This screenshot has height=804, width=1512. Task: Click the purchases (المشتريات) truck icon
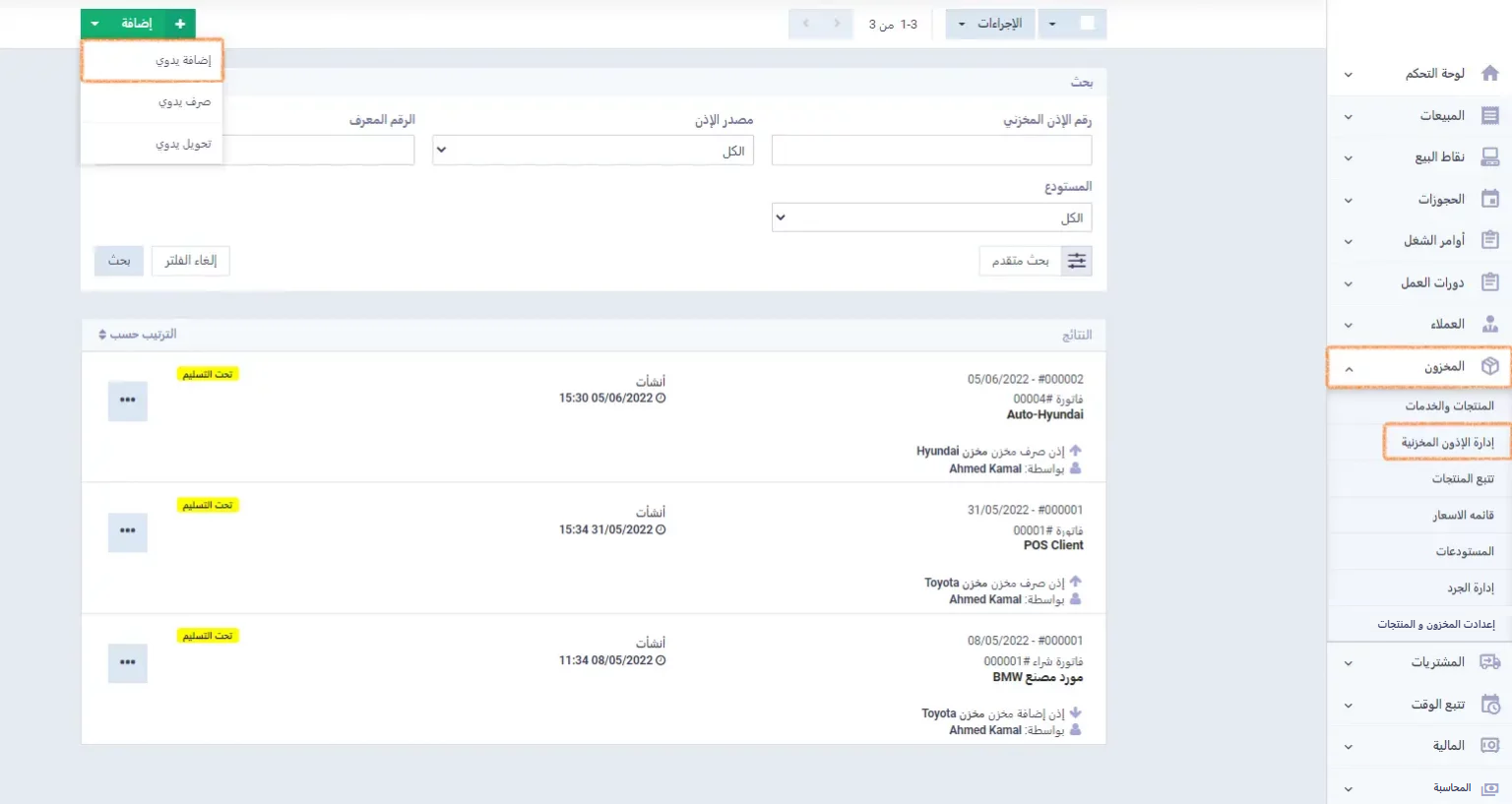[x=1489, y=662]
